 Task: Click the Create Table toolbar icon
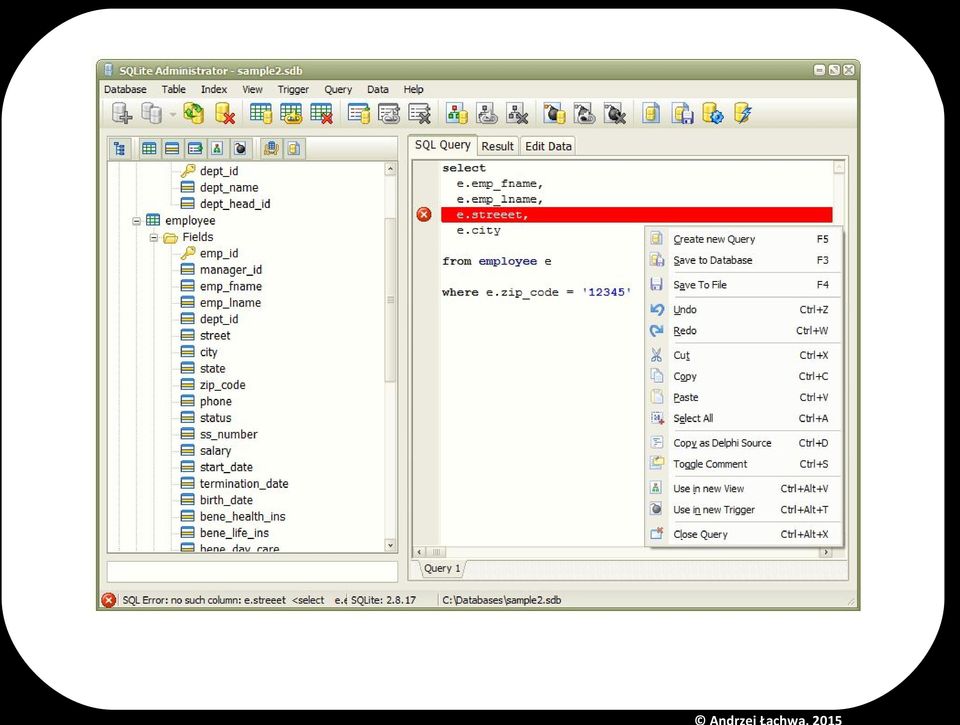261,113
